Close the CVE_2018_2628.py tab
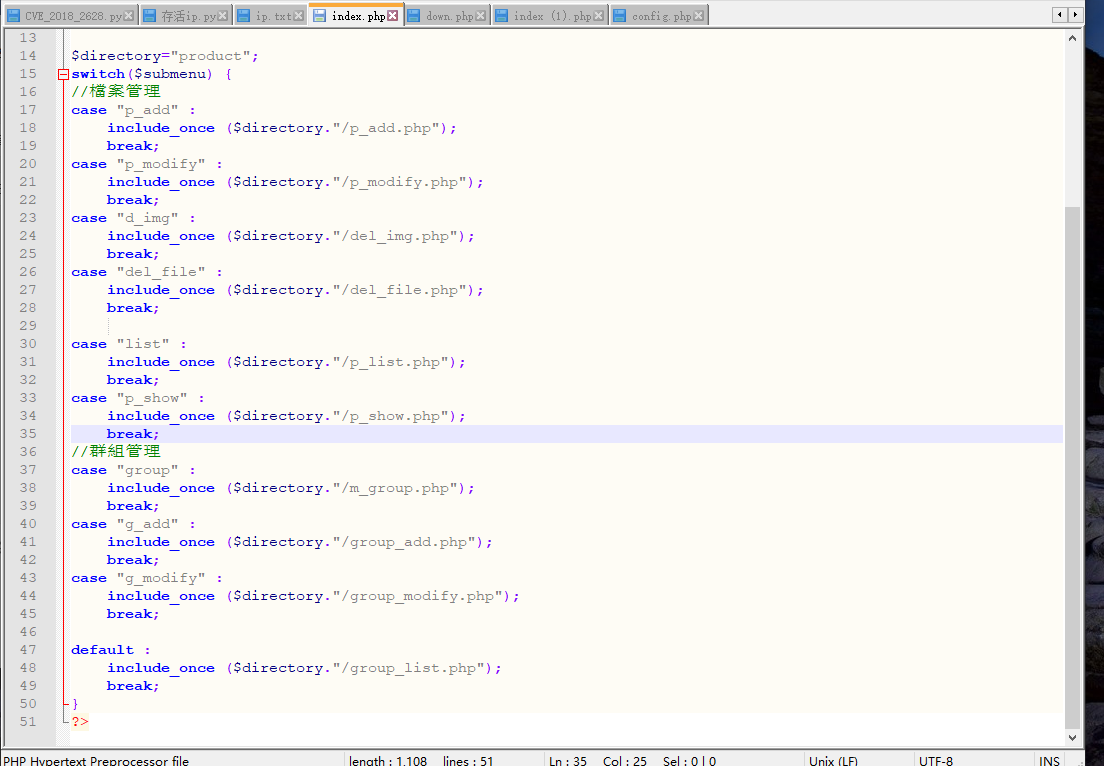This screenshot has width=1104, height=766. point(128,15)
